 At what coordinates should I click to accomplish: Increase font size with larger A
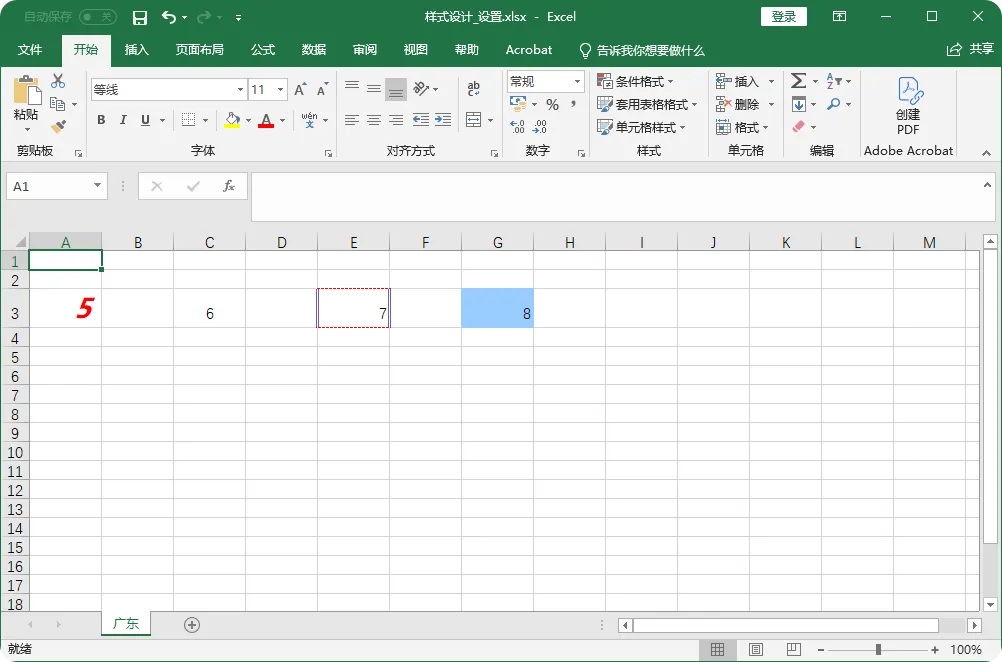300,89
